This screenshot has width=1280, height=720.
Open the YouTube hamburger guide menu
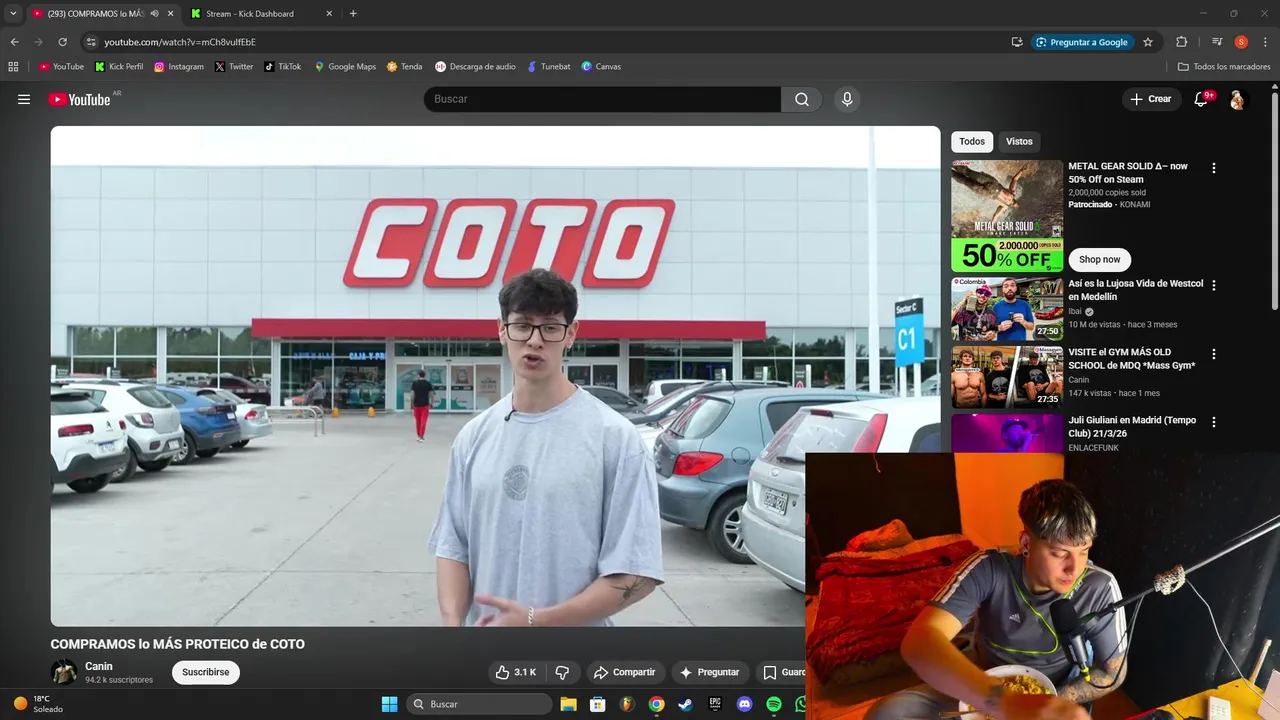pos(24,99)
